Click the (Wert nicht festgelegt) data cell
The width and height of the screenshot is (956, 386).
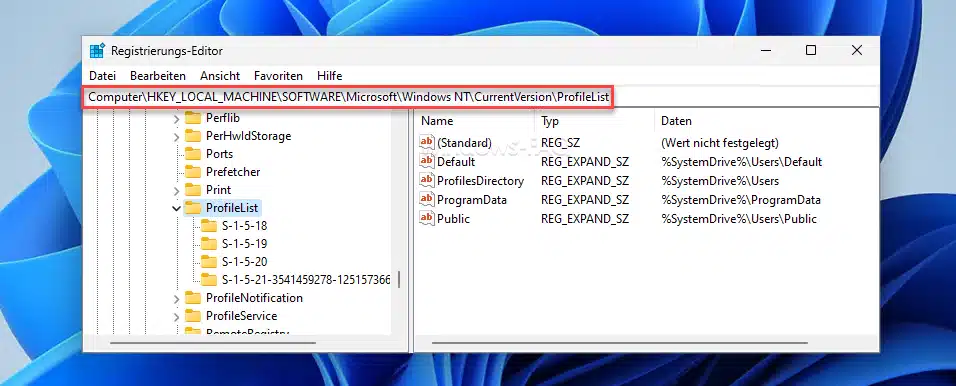point(720,143)
